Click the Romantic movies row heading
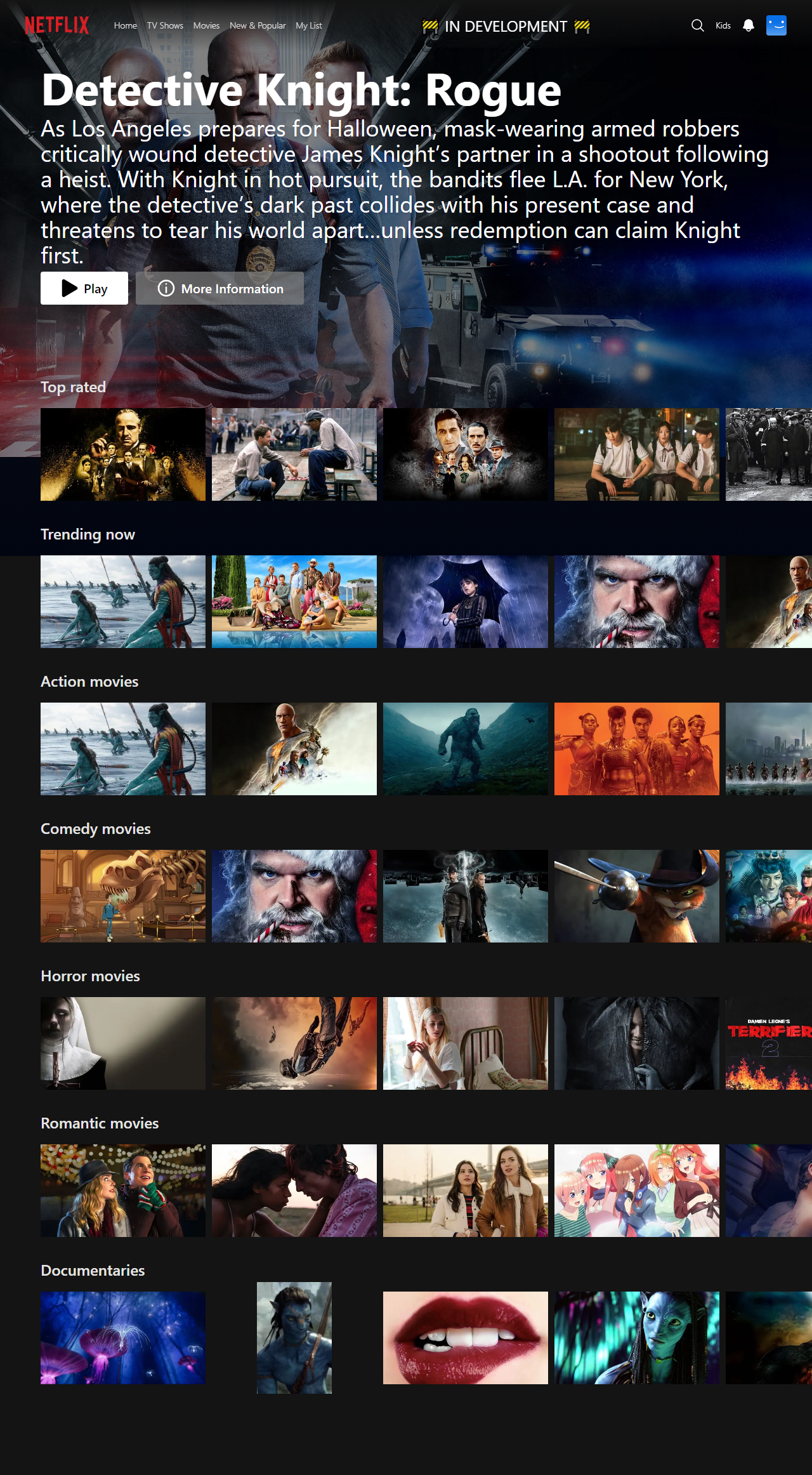This screenshot has width=812, height=1475. (100, 1123)
